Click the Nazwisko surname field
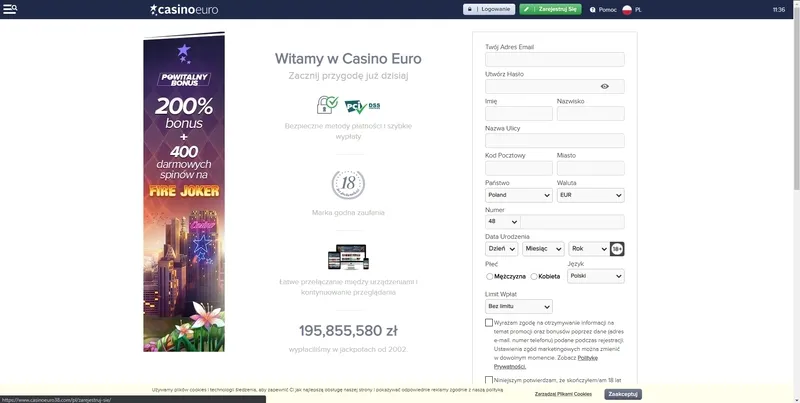Image resolution: width=800 pixels, height=403 pixels. (591, 113)
